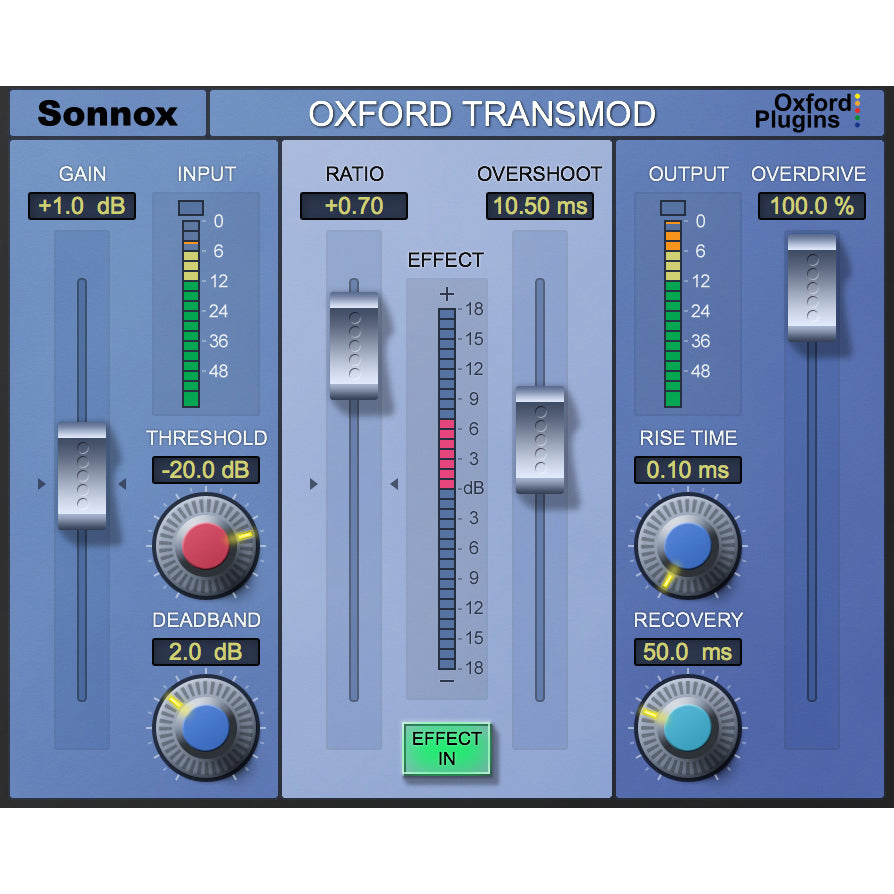Click the Gain value display showing +1.0 dB
894x894 pixels.
coord(81,207)
